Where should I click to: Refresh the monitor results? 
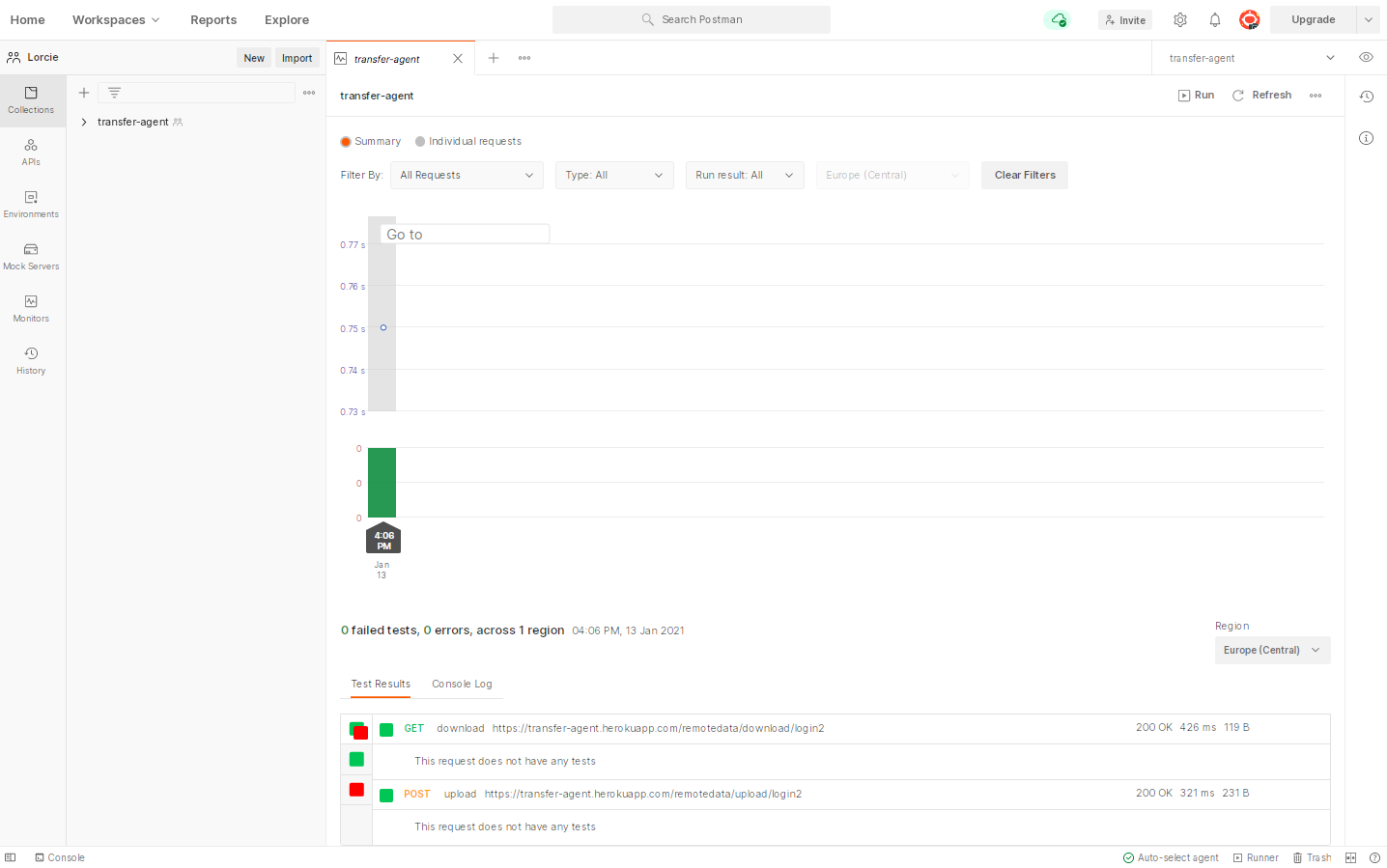coord(1262,96)
